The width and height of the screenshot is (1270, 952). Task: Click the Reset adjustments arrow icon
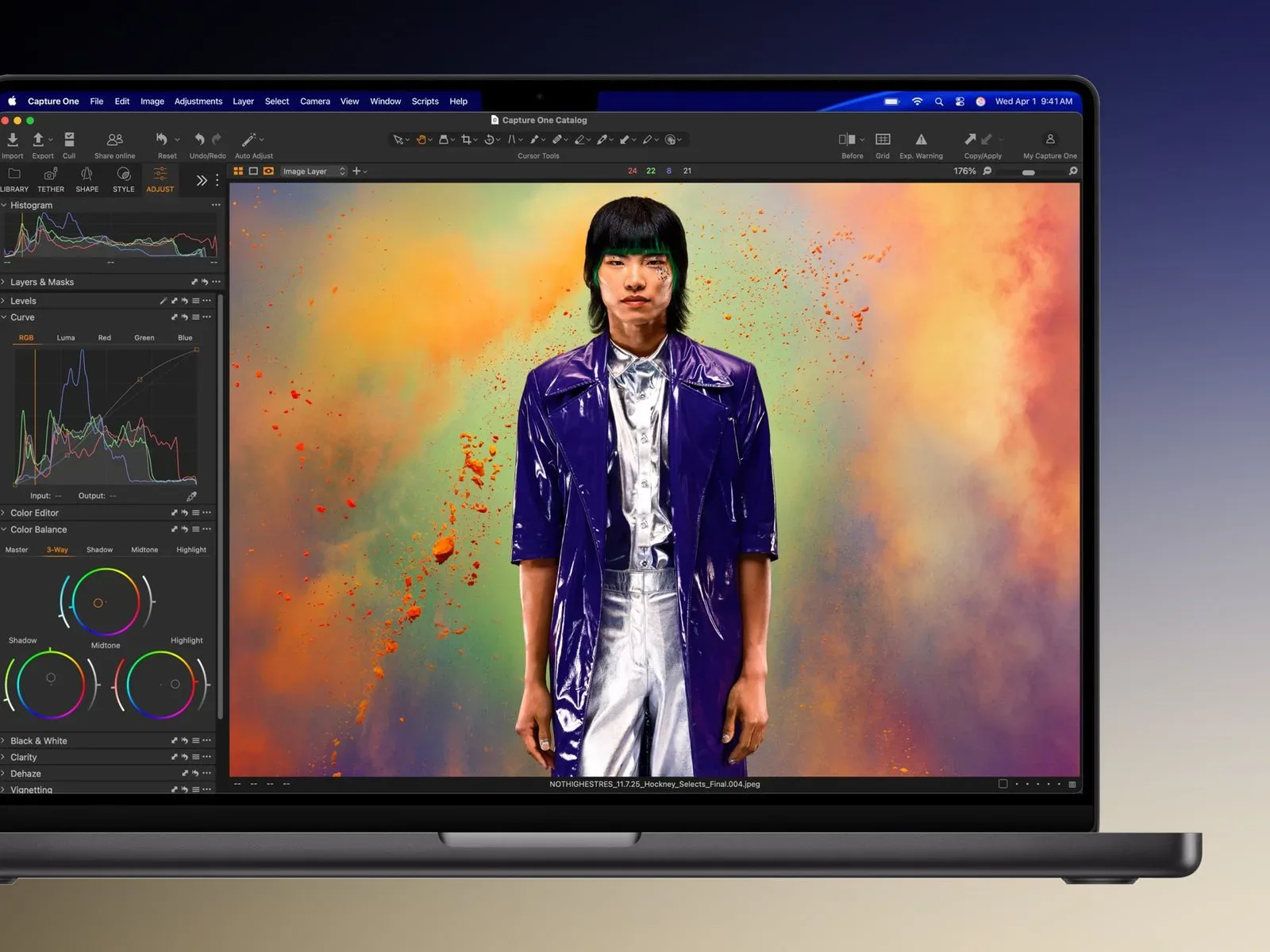click(162, 139)
